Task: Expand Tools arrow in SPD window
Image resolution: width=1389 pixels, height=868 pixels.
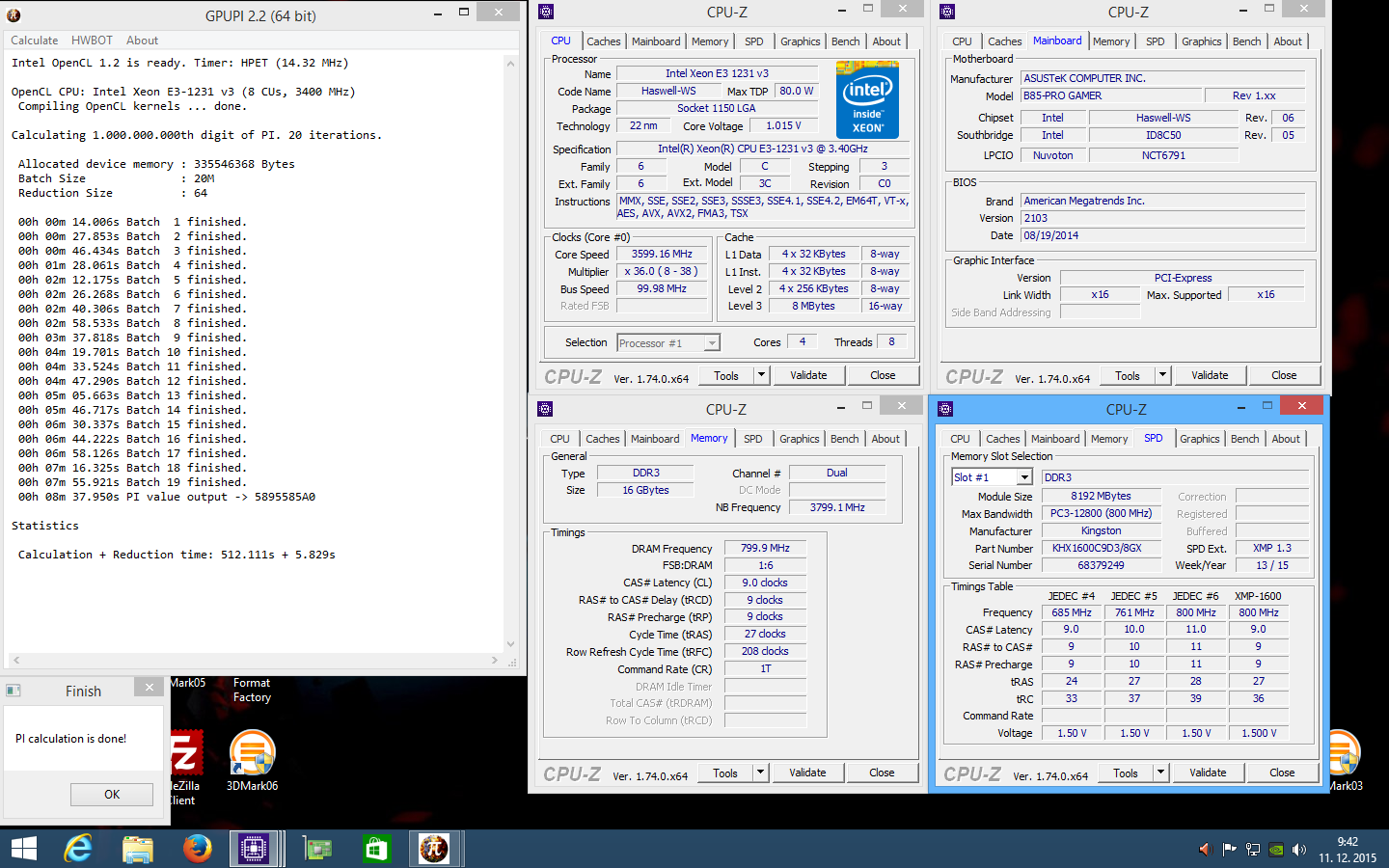Action: (1160, 773)
